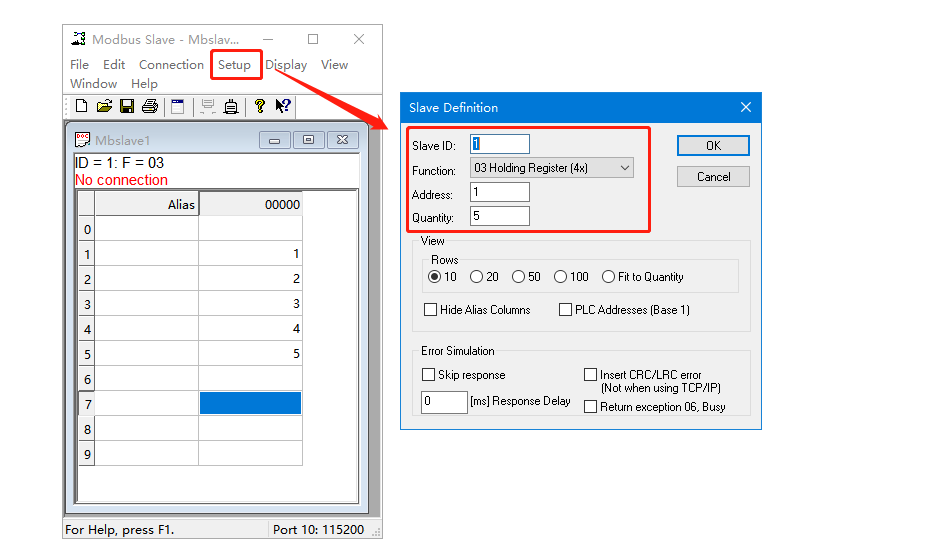932x559 pixels.
Task: Click Cancel in Slave Definition dialog
Action: tap(713, 177)
